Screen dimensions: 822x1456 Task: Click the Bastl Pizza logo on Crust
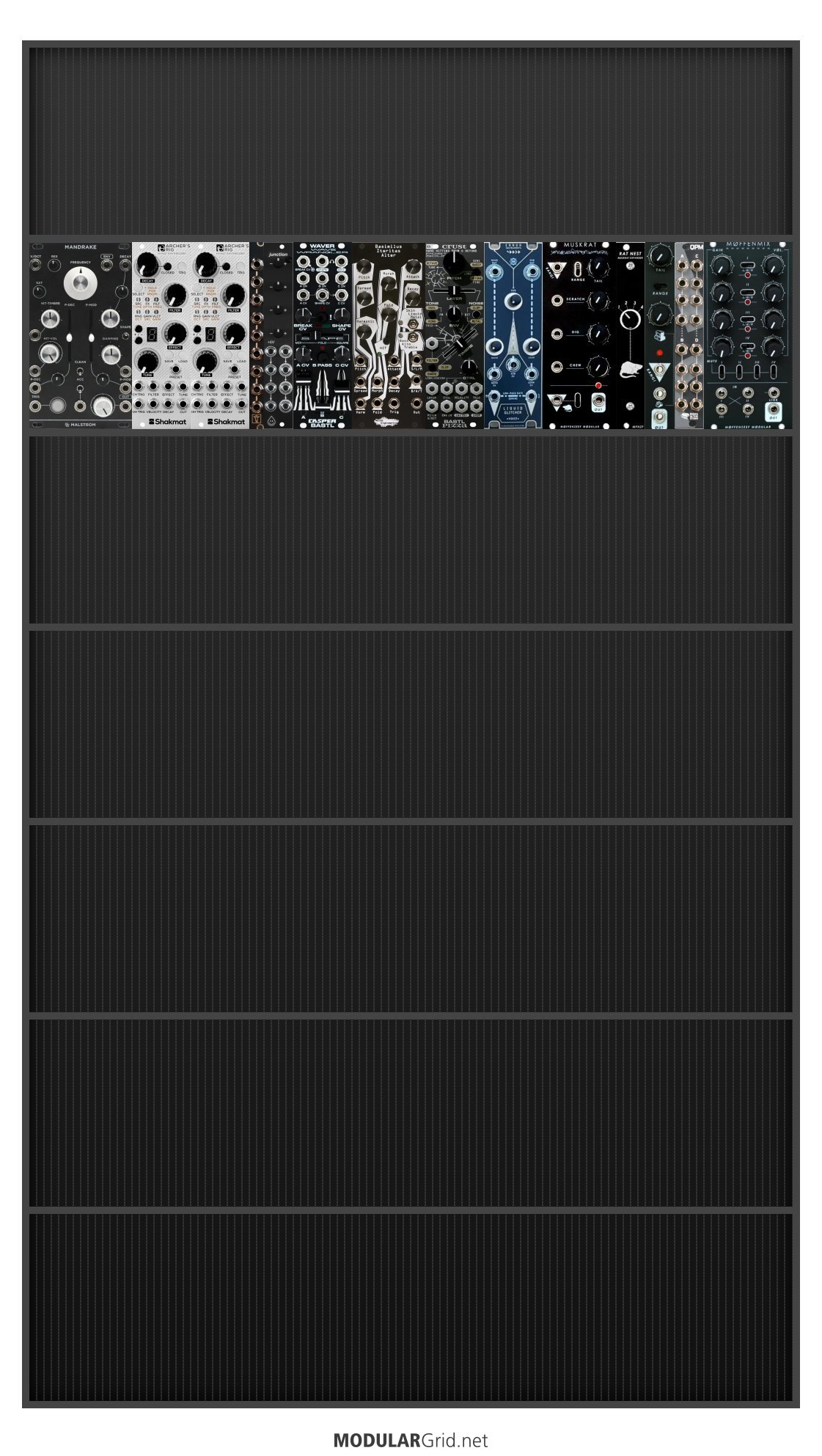click(455, 423)
